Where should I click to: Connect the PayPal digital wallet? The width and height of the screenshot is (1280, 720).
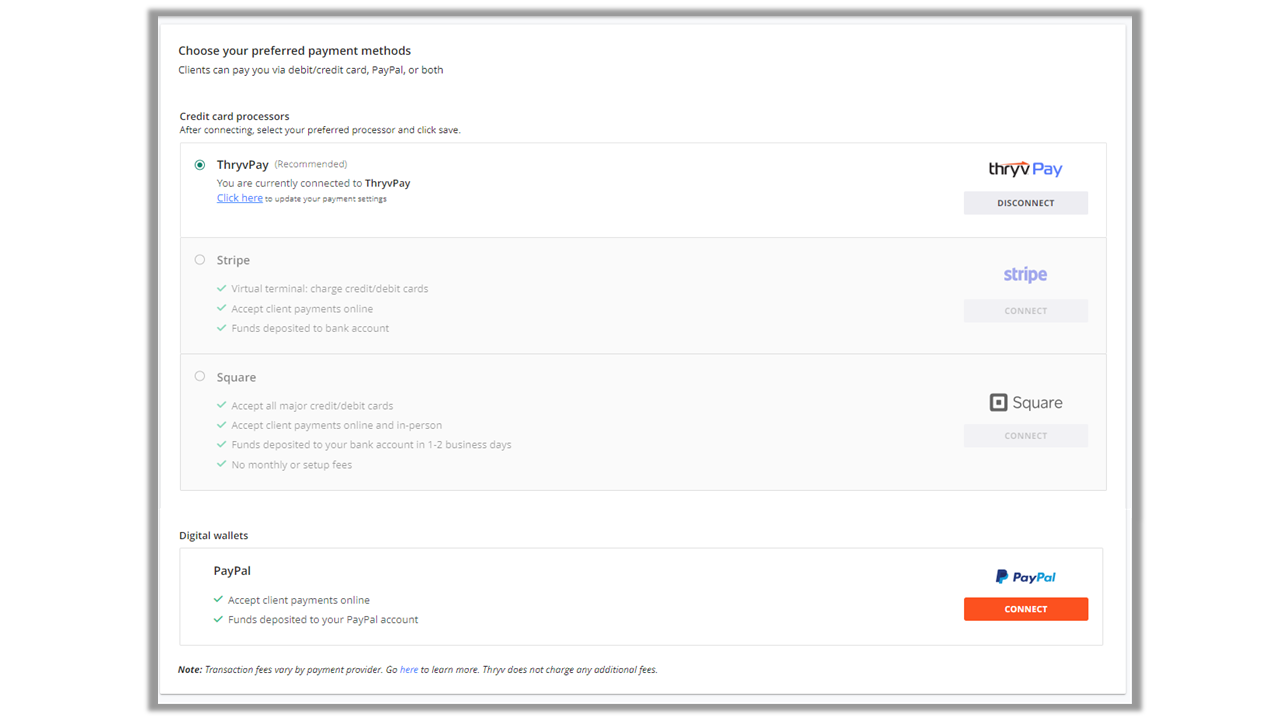[1025, 609]
